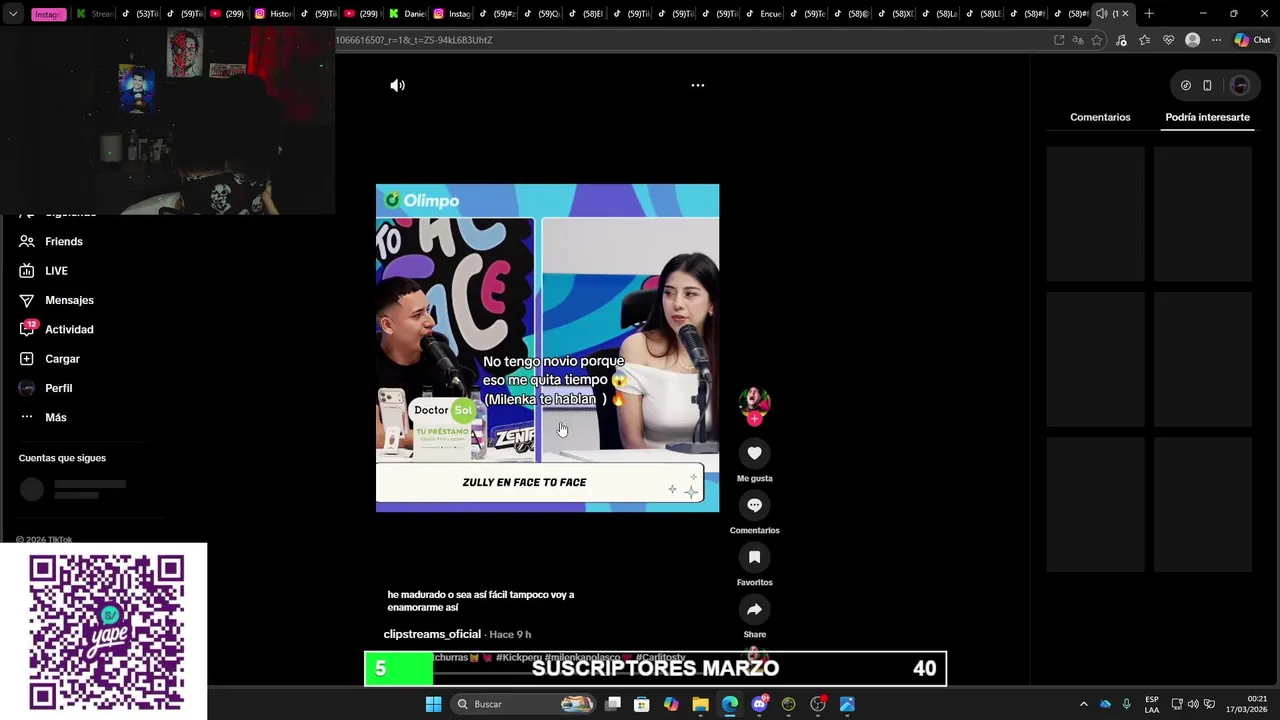This screenshot has width=1280, height=720.
Task: Click the 'Cuentas que sigues' heading
Action: tap(62, 458)
